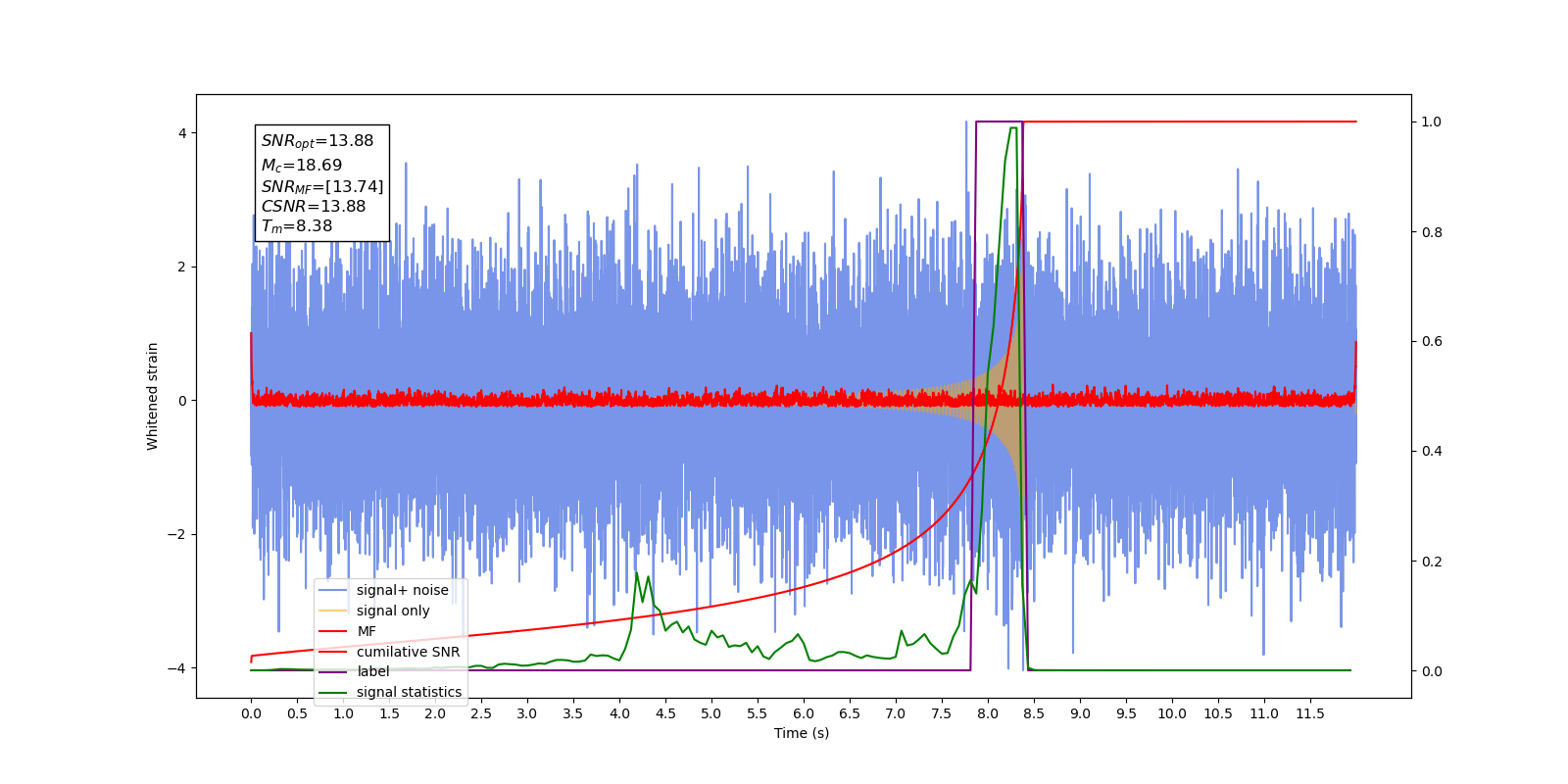This screenshot has width=1568, height=784.
Task: Click the 0.4 tick on the right axis
Action: (x=1432, y=452)
